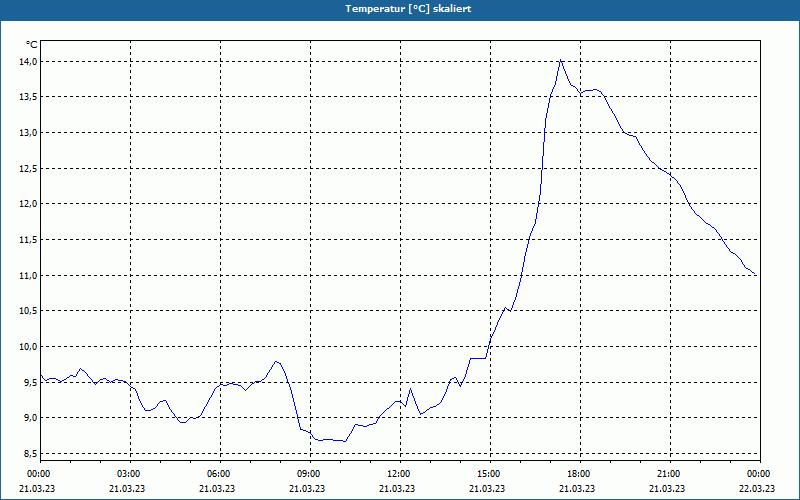Click the 21.03.23 date under 15:00
The image size is (800, 500).
point(487,489)
